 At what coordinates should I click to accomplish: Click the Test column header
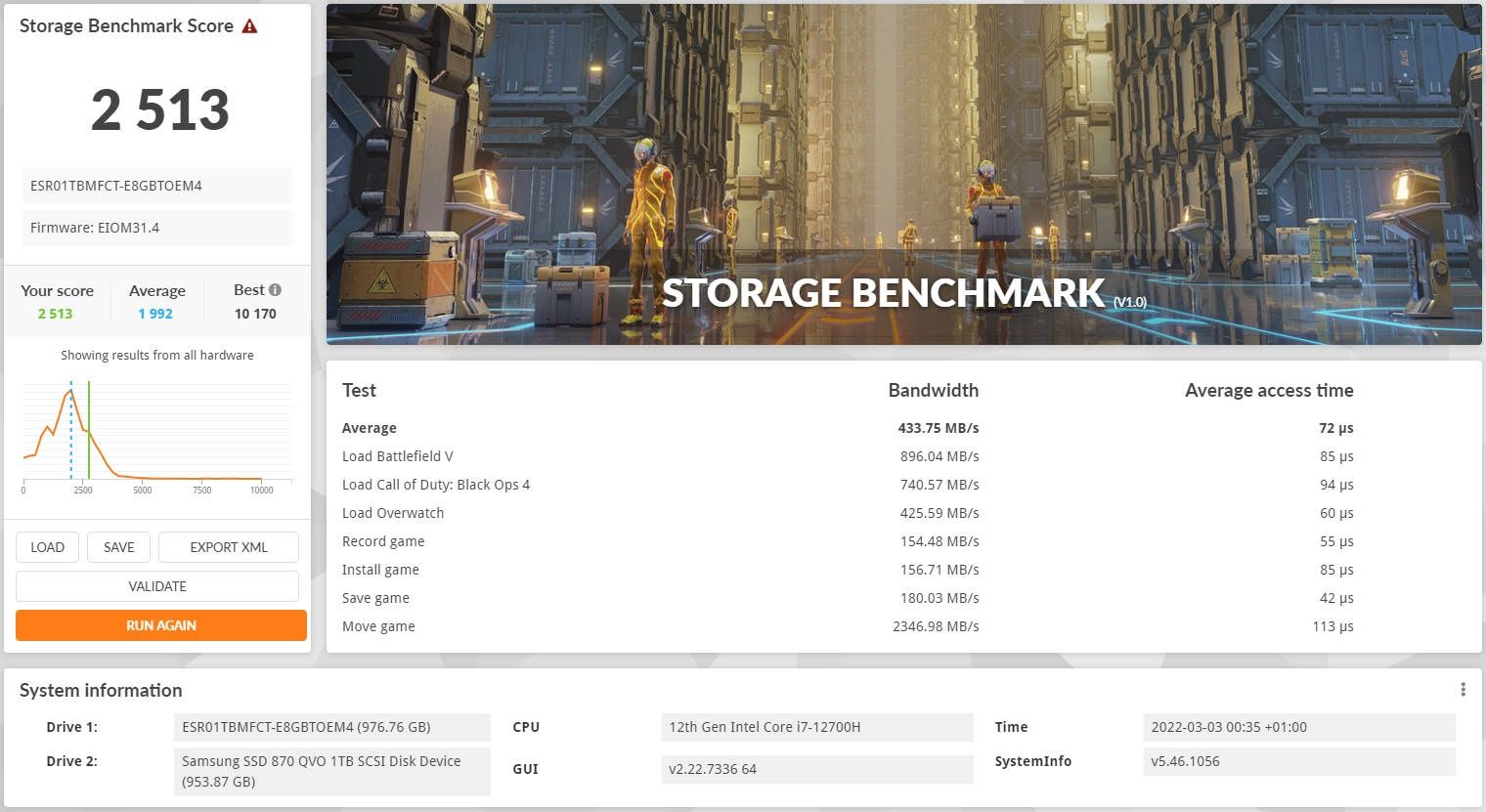tap(359, 390)
